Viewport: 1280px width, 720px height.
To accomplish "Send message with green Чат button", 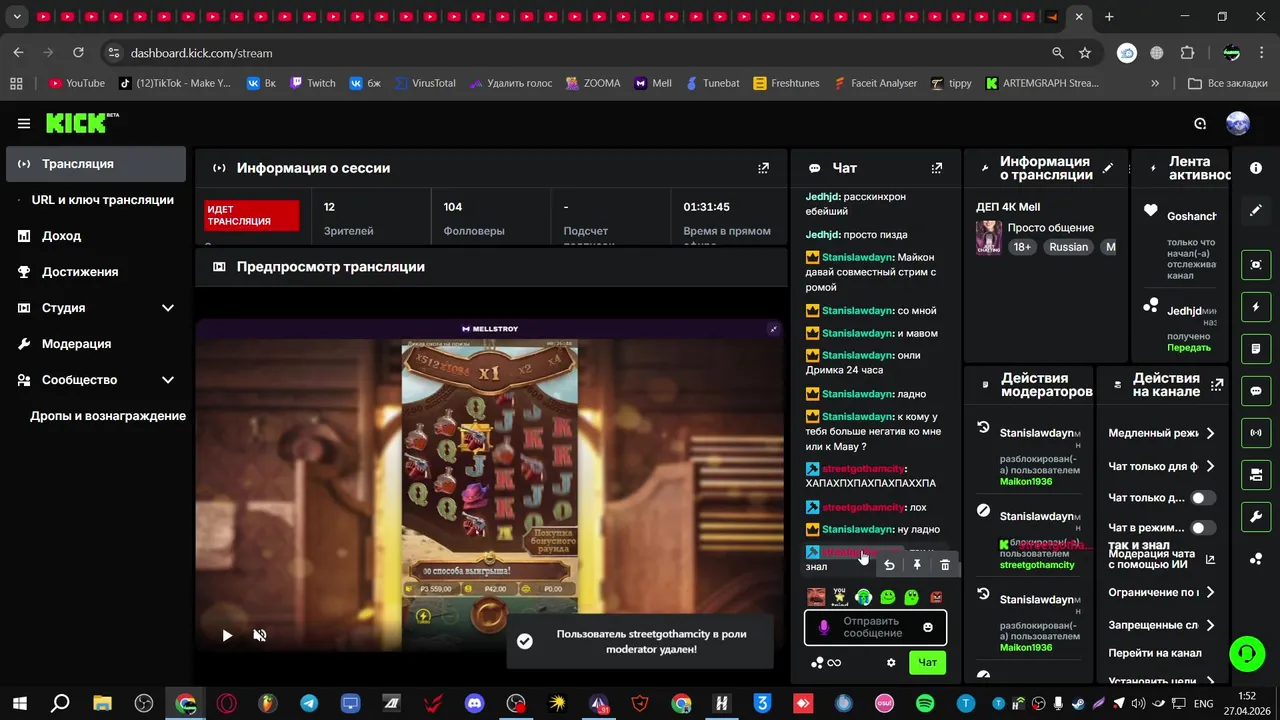I will tap(927, 662).
